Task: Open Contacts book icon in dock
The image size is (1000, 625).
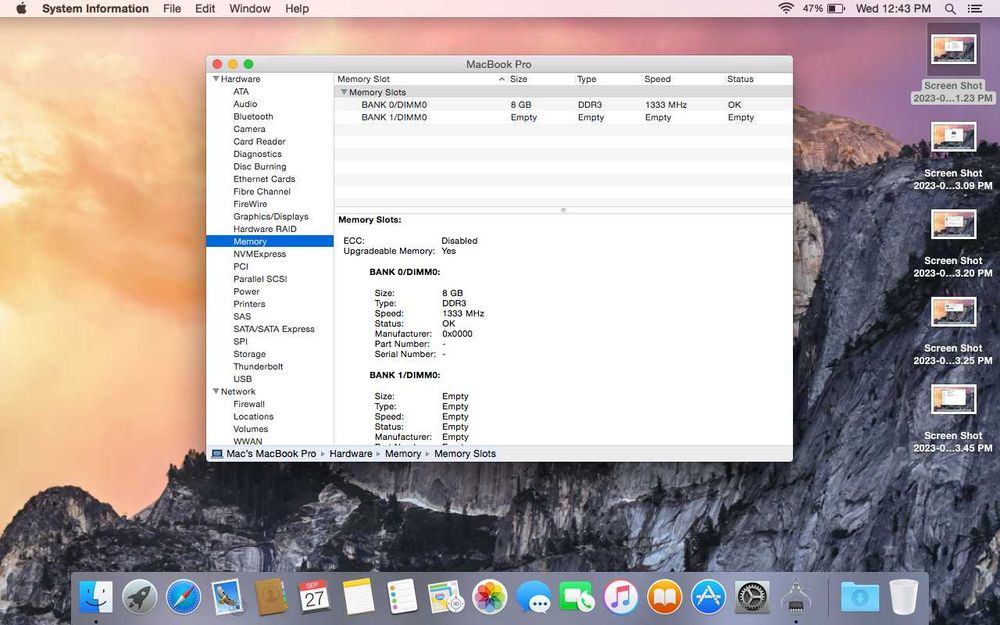Action: (271, 598)
